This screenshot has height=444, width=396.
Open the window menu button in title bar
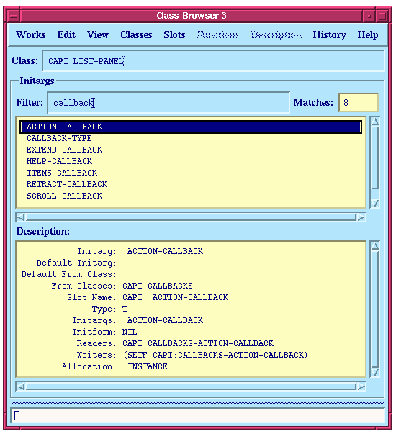point(13,16)
